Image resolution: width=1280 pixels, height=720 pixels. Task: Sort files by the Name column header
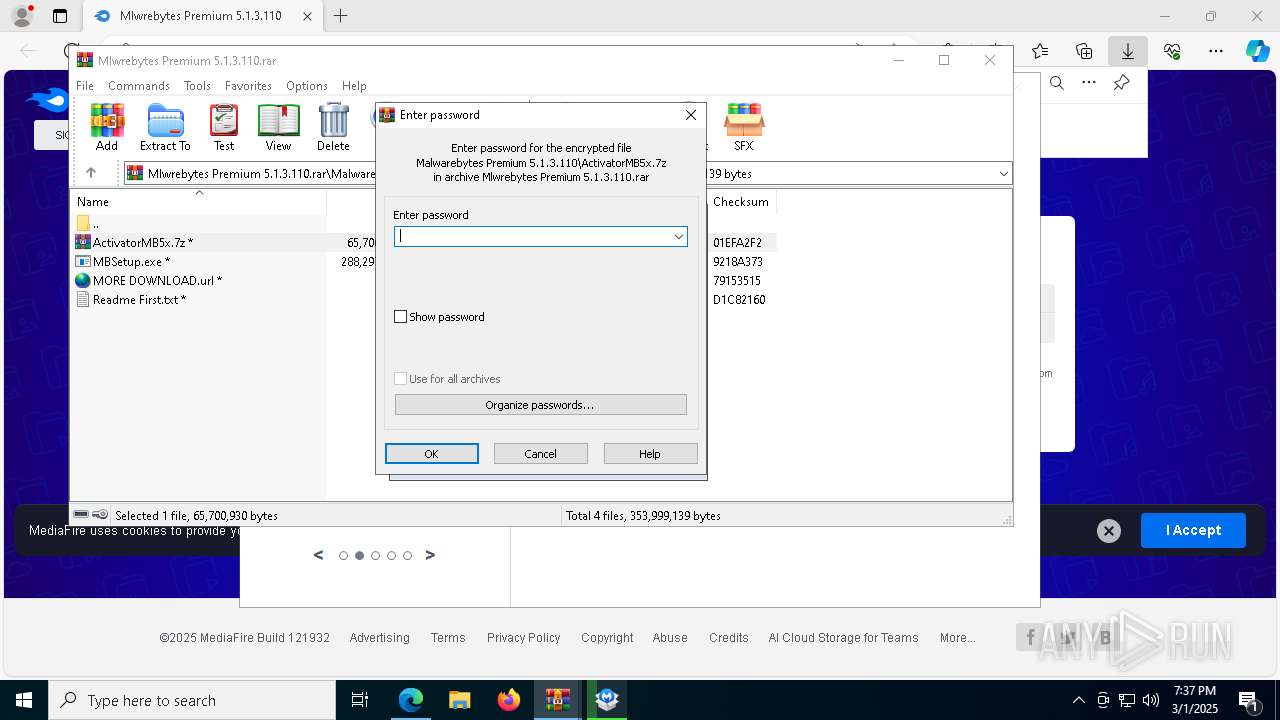[200, 201]
